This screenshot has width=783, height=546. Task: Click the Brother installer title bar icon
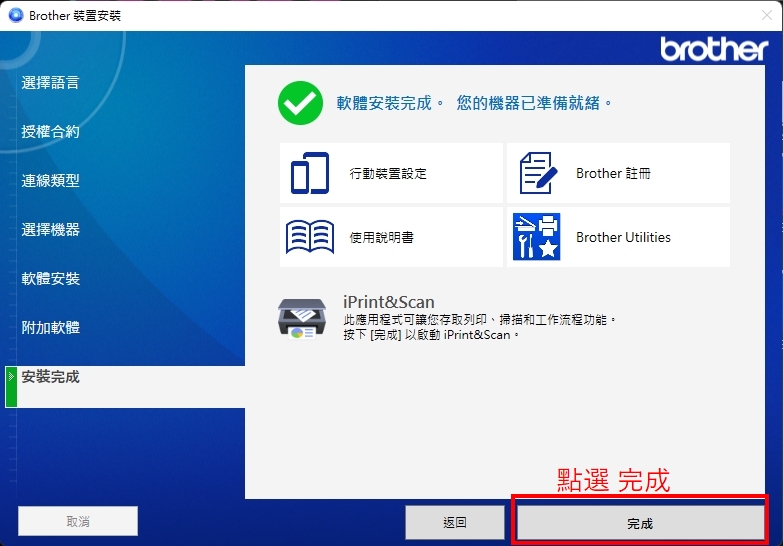pyautogui.click(x=16, y=15)
